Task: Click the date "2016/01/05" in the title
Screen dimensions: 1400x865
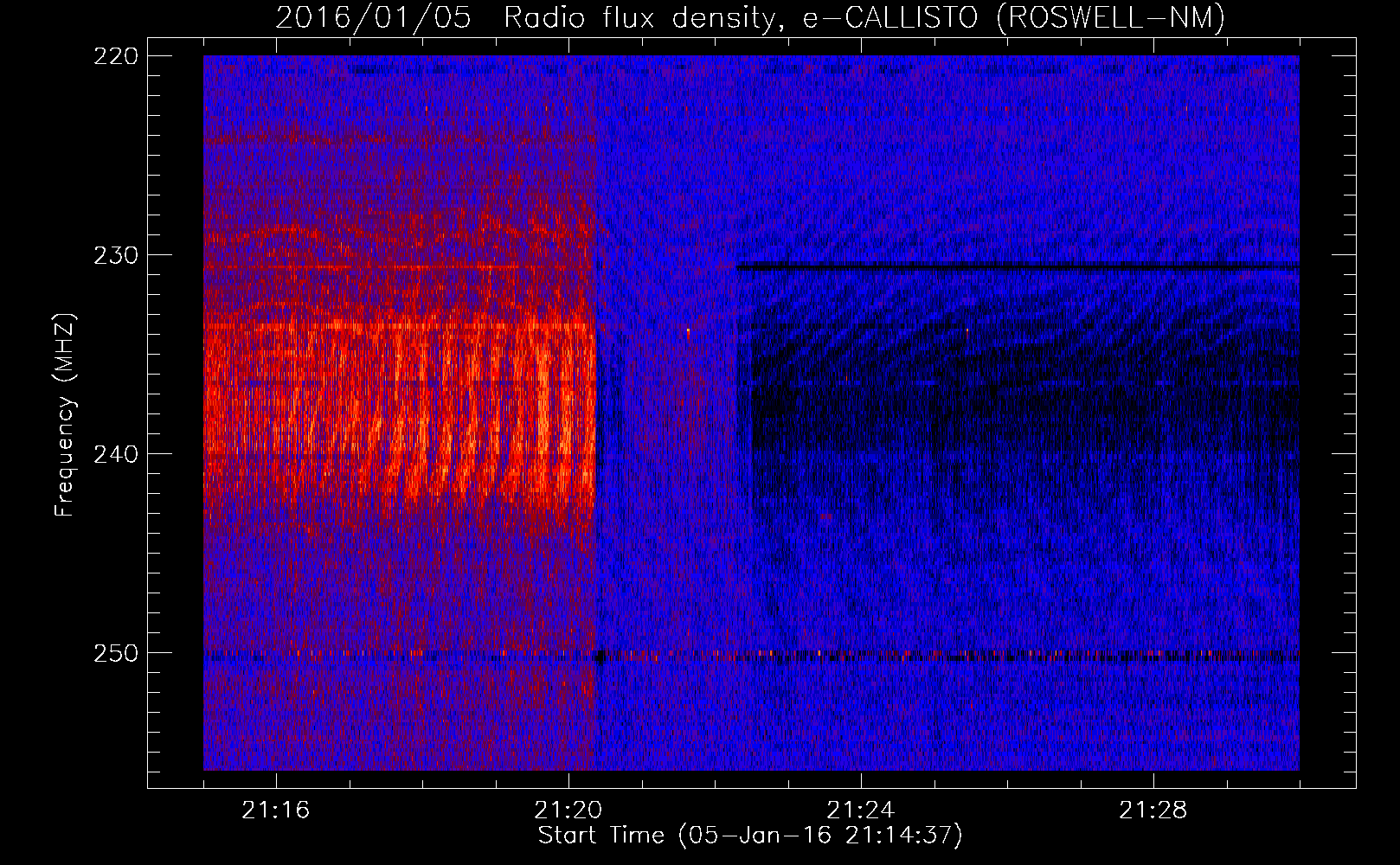Action: 374,17
